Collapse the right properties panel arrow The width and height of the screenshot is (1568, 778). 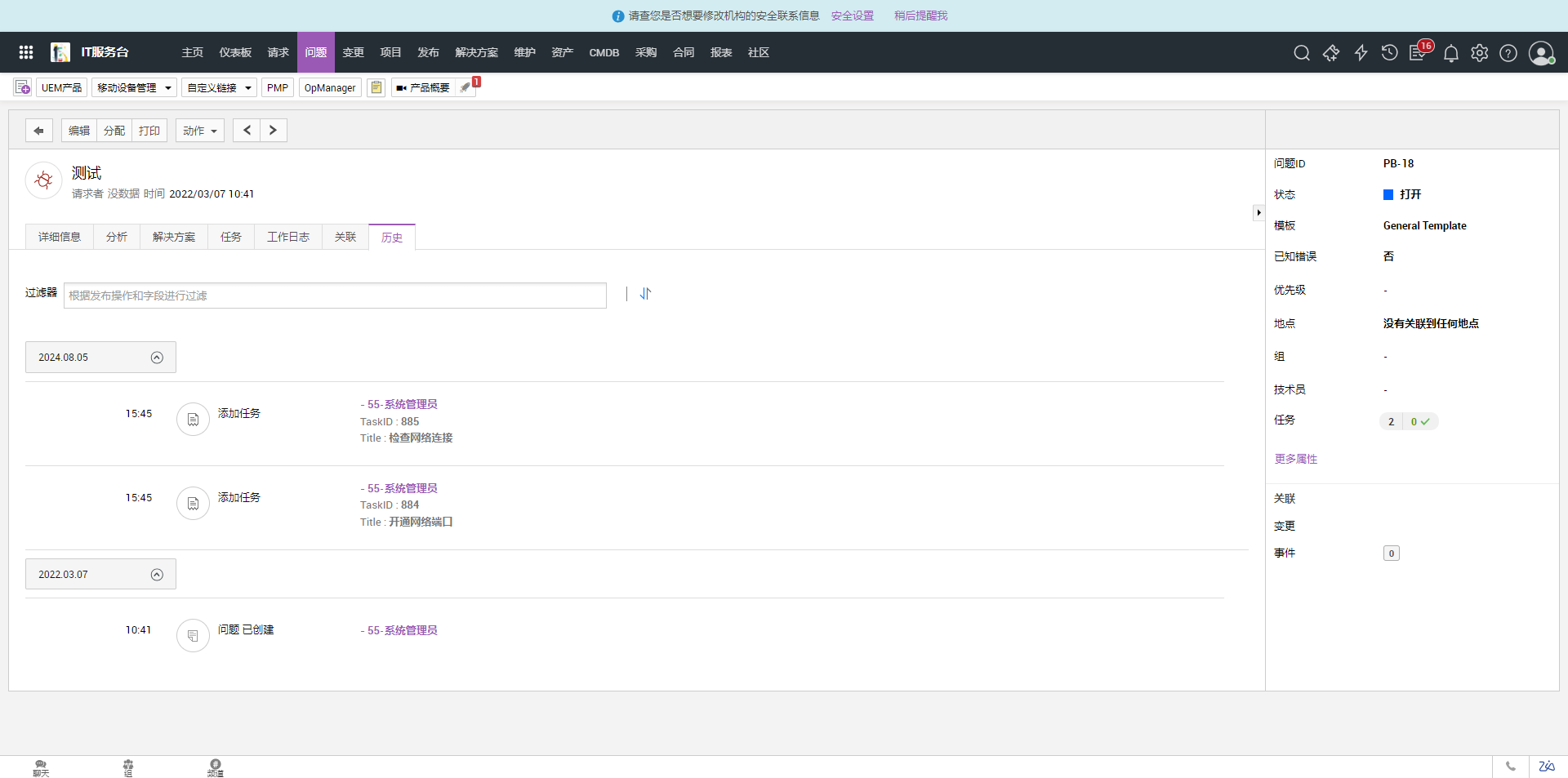tap(1258, 212)
